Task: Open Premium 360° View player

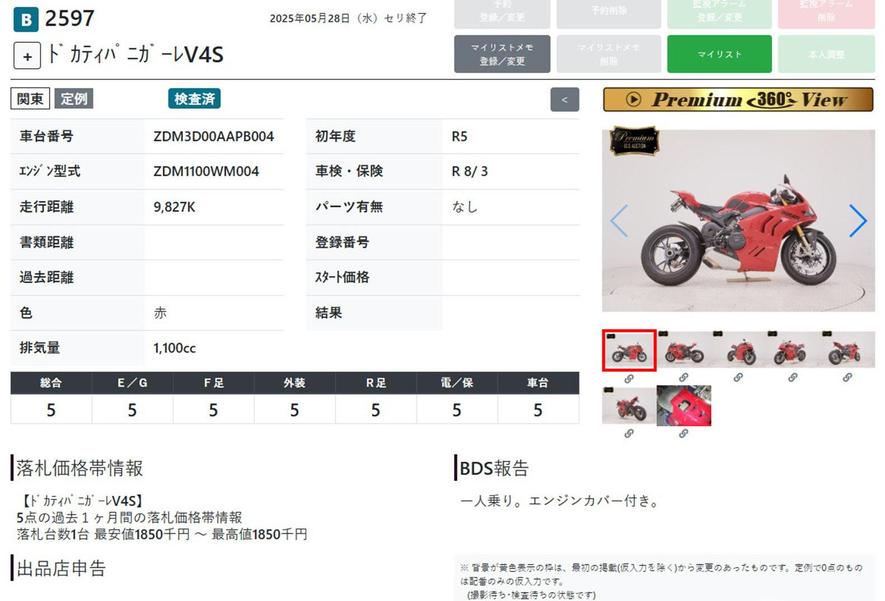Action: coord(738,100)
